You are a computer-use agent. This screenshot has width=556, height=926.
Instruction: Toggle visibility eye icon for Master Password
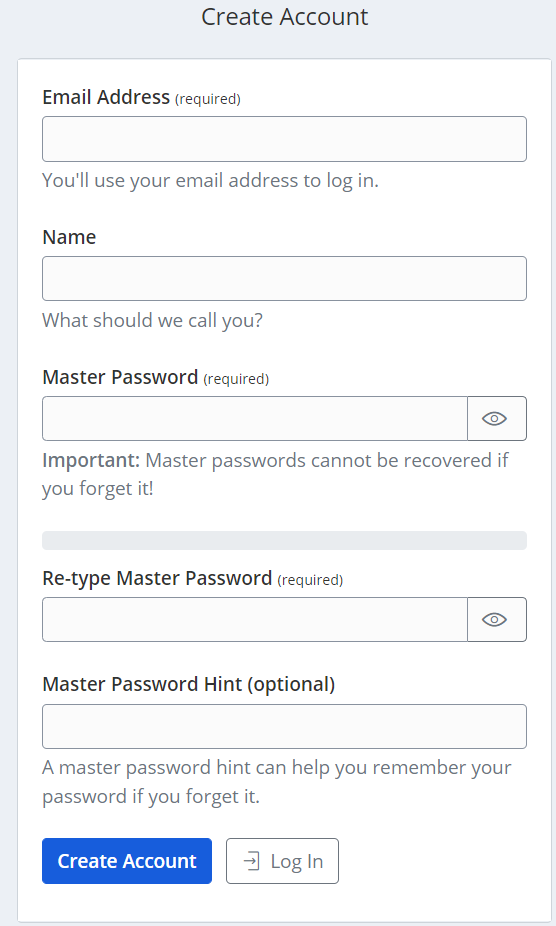pos(496,418)
